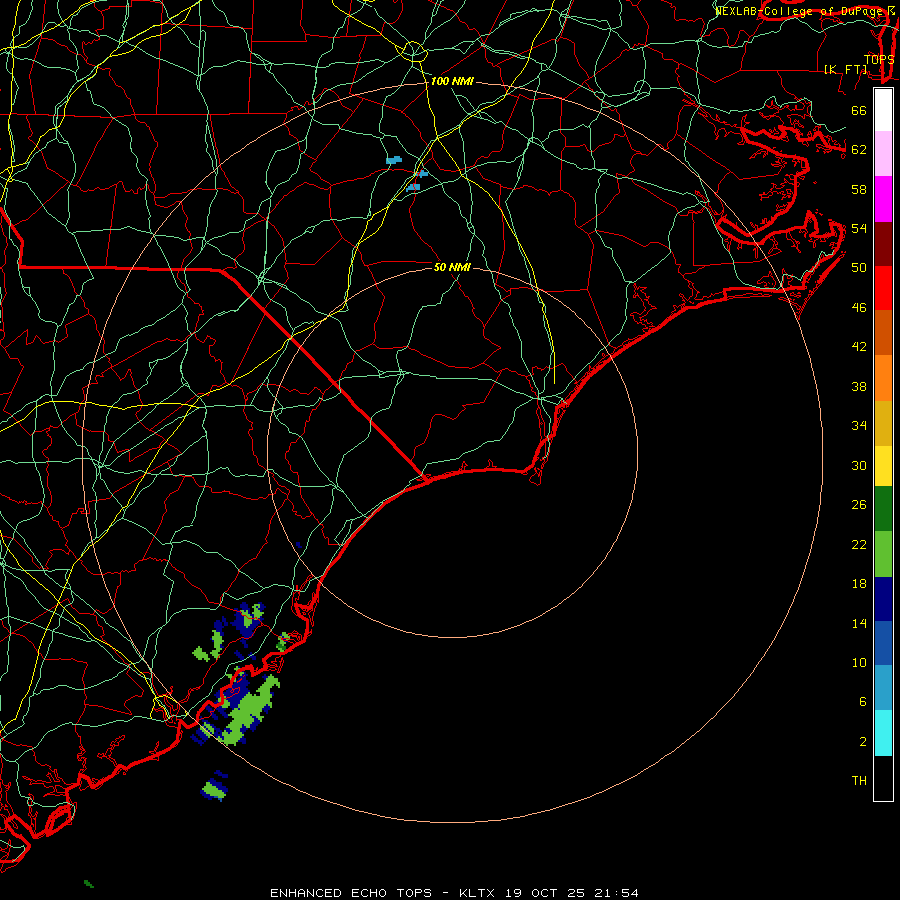This screenshot has height=900, width=900.
Task: Click the large green echo cluster offshore
Action: [x=250, y=709]
